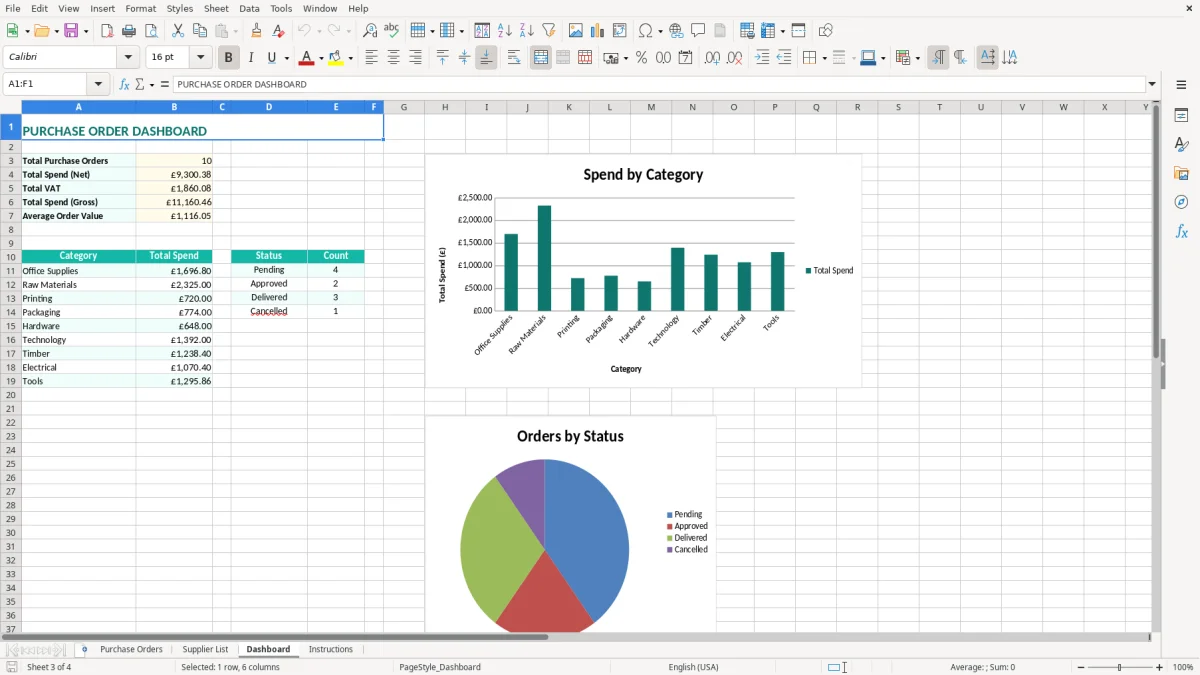The width and height of the screenshot is (1200, 675).
Task: Open Find & Replace icon
Action: pos(370,31)
